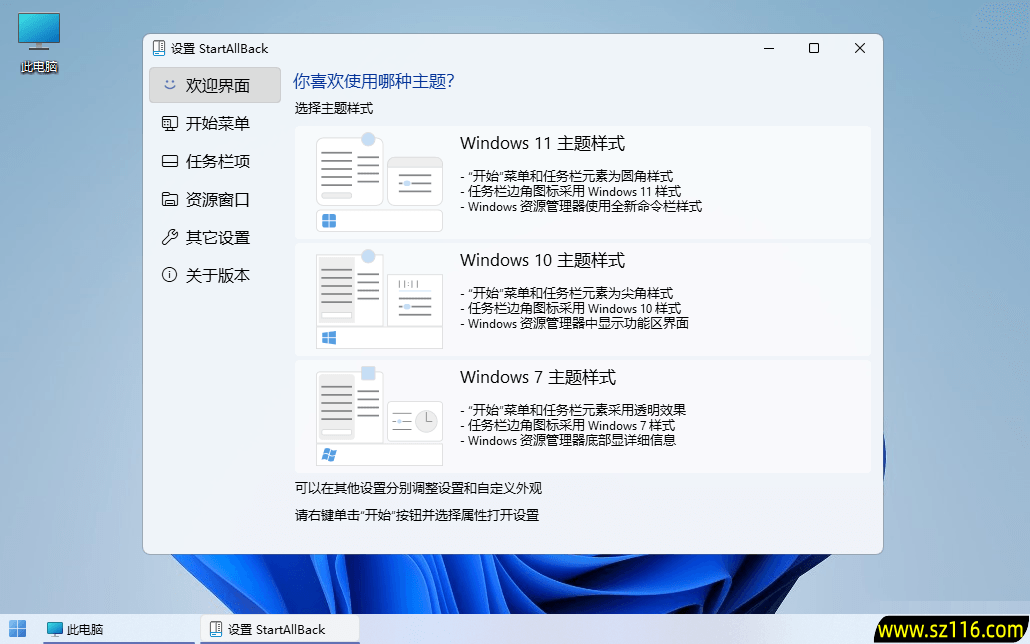
Task: Click the Windows 10 theme preview thumbnail
Action: (379, 297)
